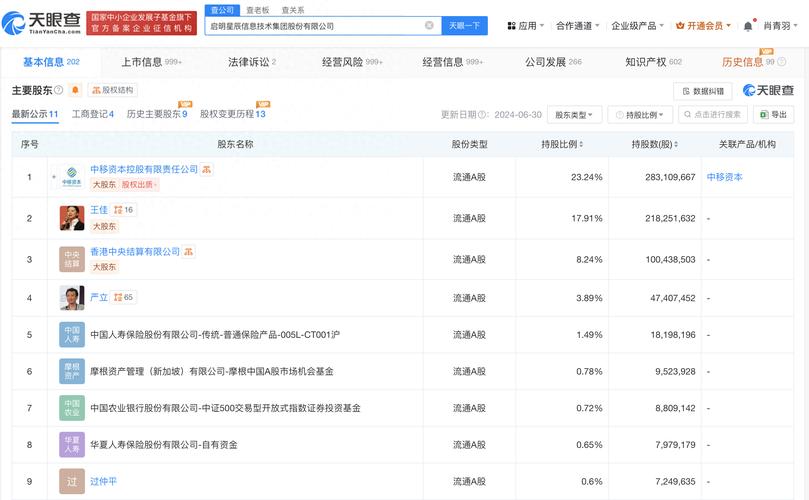
Task: Click the 导出 export button
Action: 773,115
